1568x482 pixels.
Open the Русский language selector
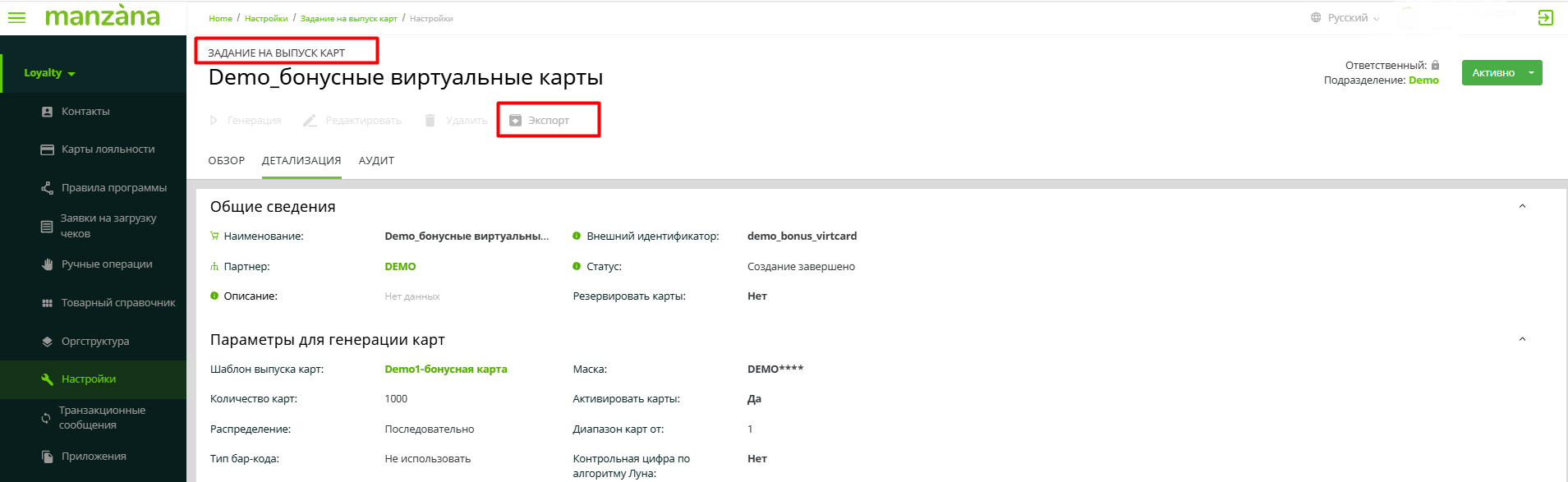click(x=1346, y=18)
